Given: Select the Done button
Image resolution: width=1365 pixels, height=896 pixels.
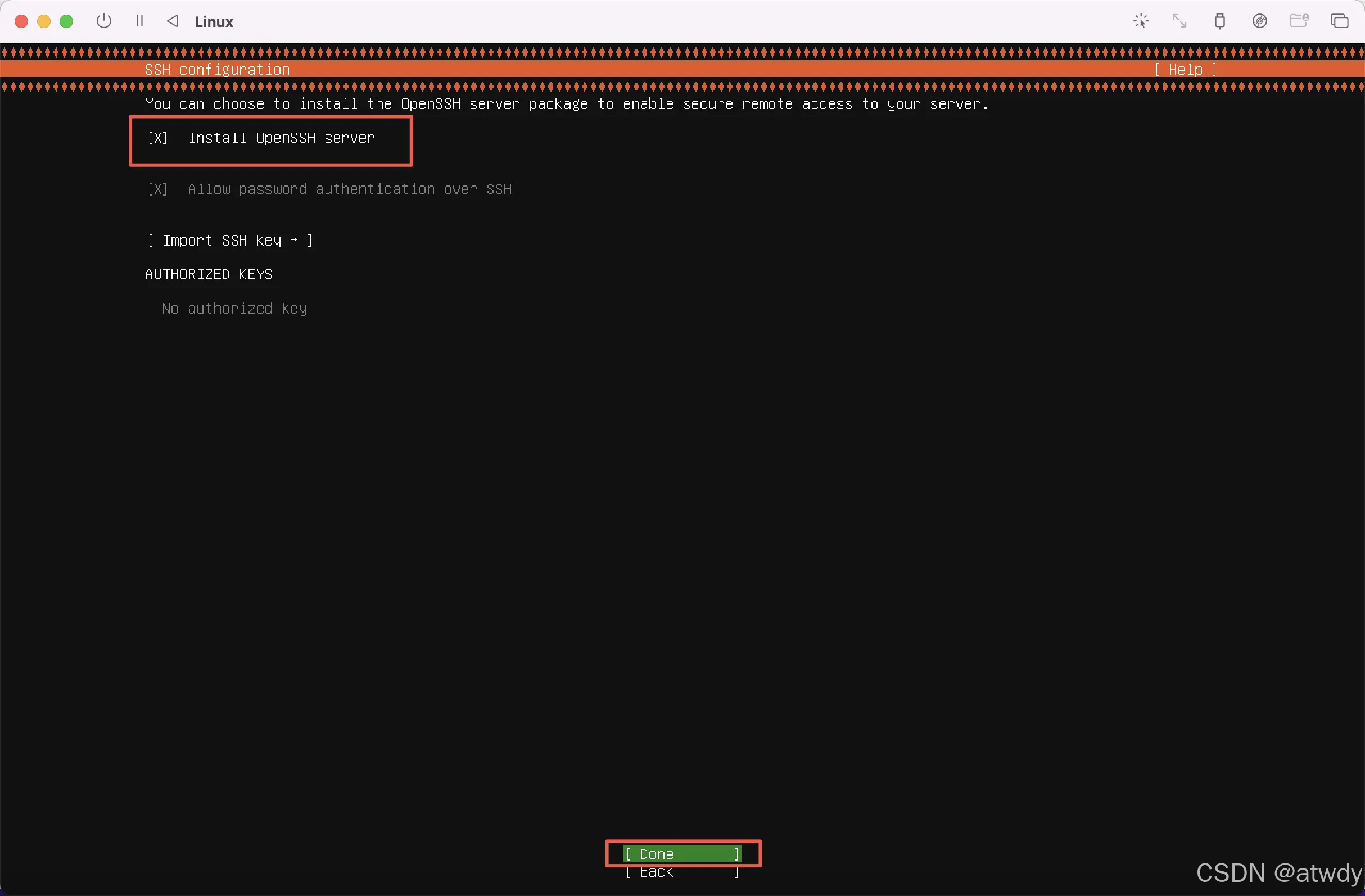Looking at the screenshot, I should [x=682, y=854].
